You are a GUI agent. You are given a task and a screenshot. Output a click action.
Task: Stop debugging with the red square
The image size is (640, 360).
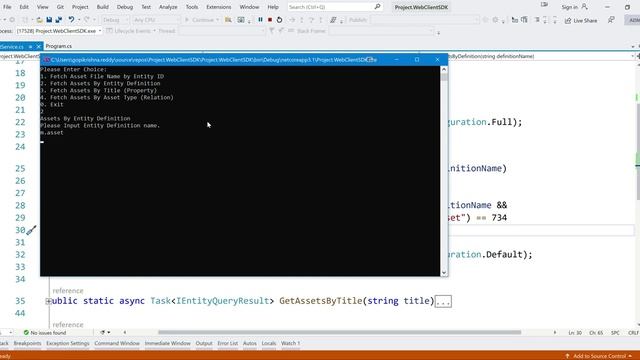tap(270, 20)
